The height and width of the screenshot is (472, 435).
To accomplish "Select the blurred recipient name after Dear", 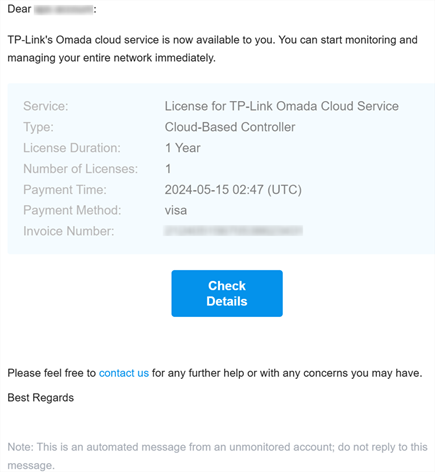I will tap(64, 9).
